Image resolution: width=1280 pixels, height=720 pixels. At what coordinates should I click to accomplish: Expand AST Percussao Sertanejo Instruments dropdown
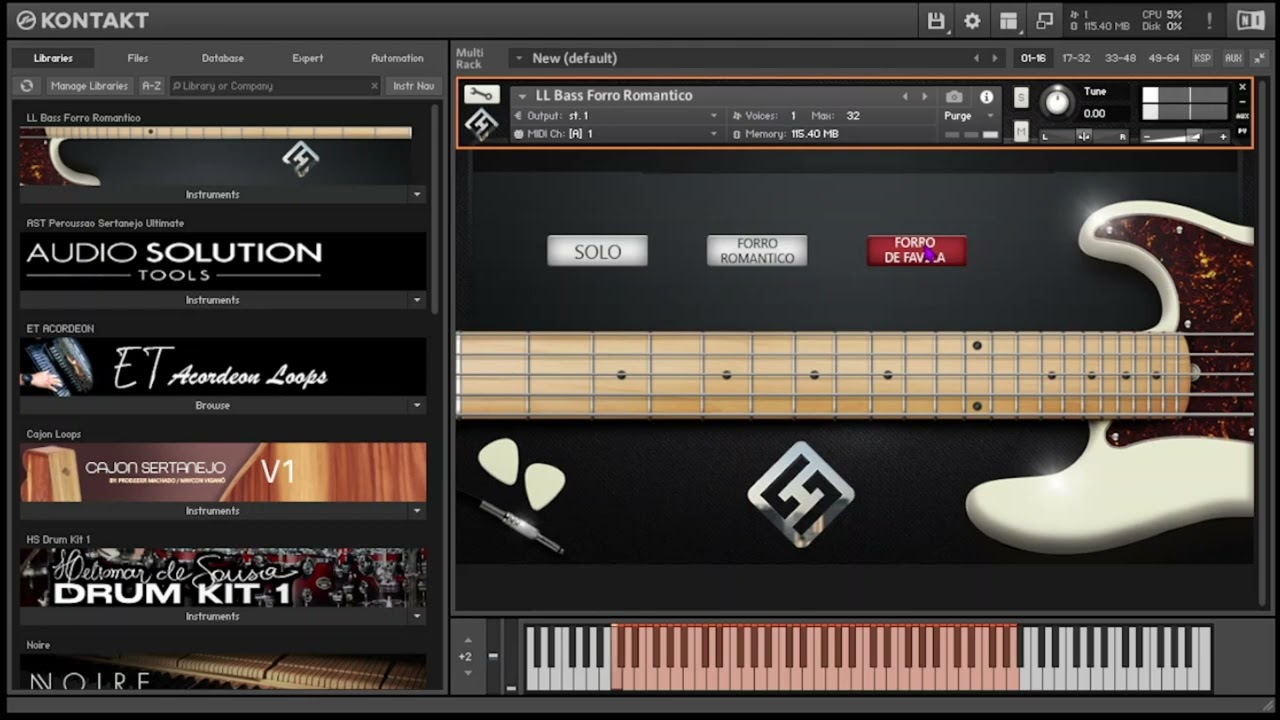point(417,300)
